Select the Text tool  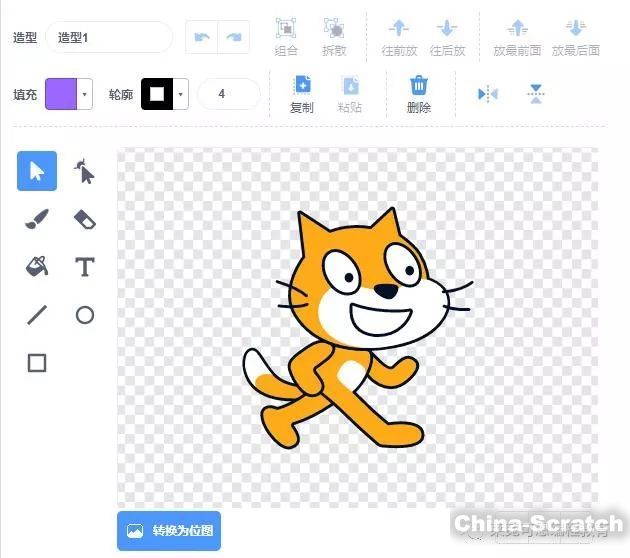click(x=85, y=267)
